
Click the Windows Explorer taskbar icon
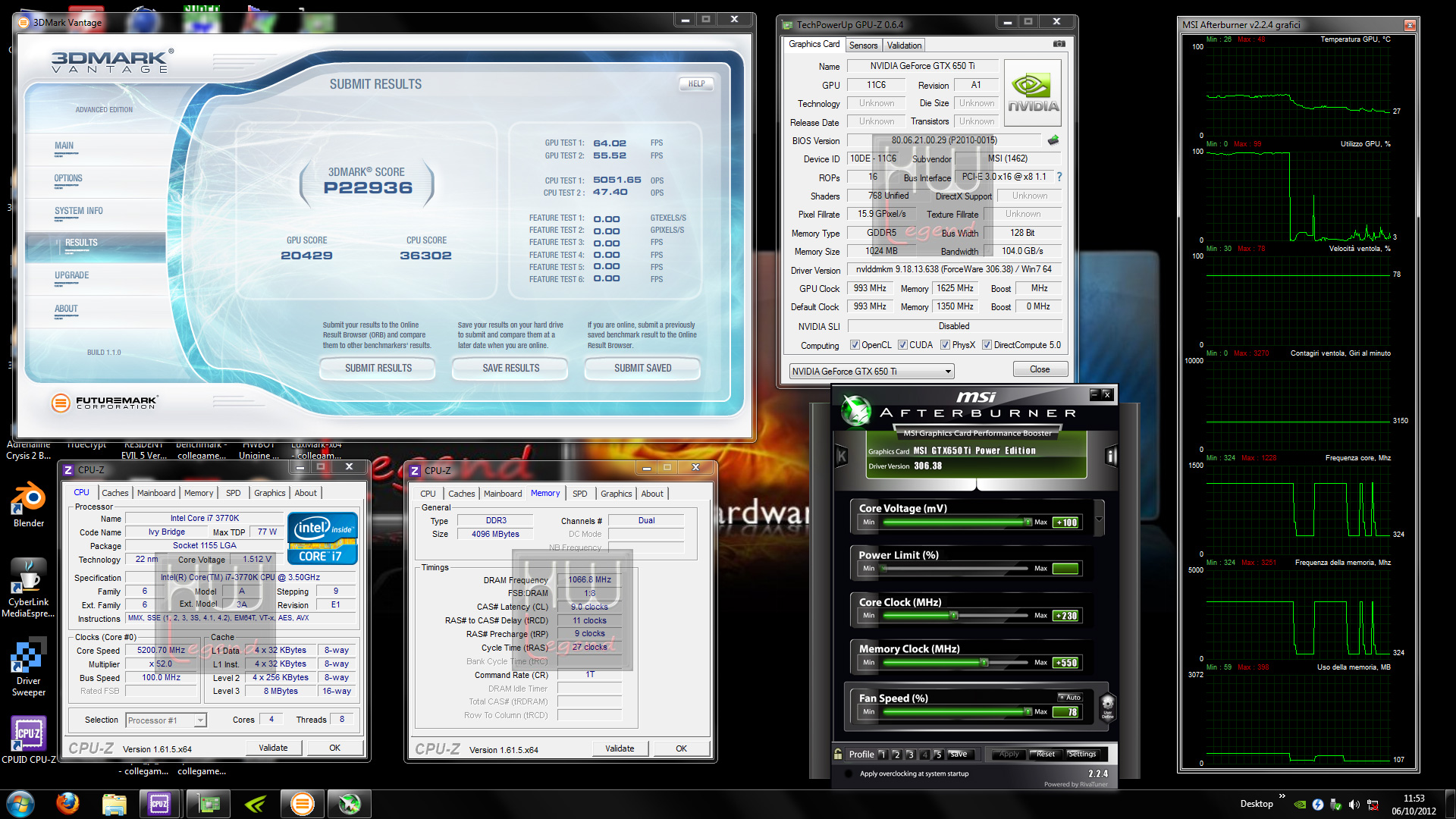[x=114, y=804]
